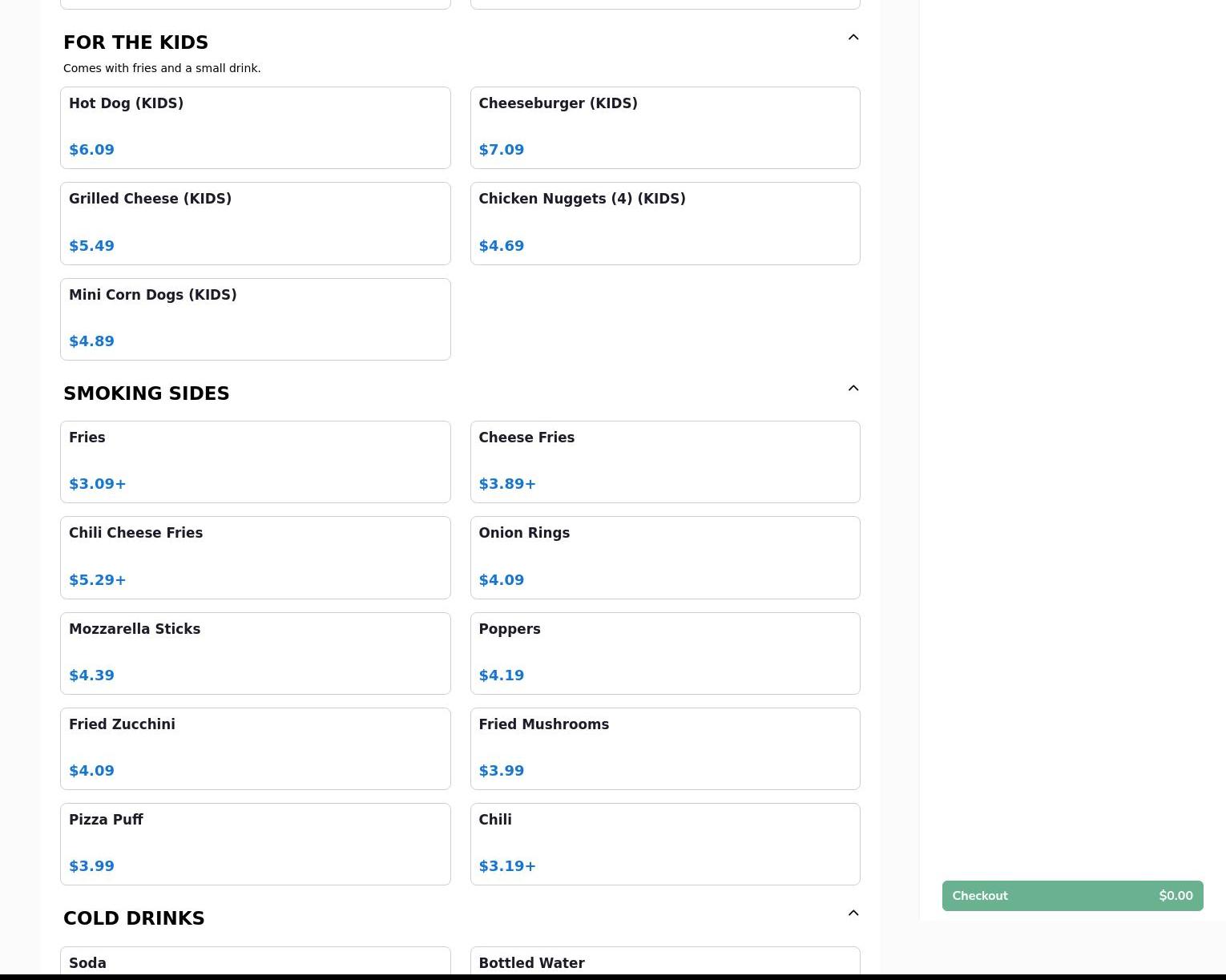Open the Chili side item
This screenshot has width=1226, height=980.
coord(664,844)
